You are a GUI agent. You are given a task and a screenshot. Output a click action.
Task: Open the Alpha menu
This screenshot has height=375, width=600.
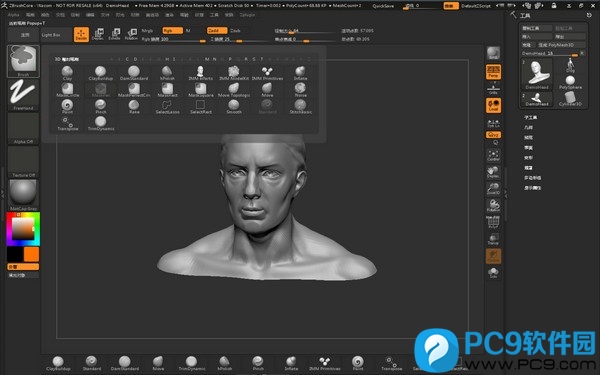pyautogui.click(x=13, y=15)
